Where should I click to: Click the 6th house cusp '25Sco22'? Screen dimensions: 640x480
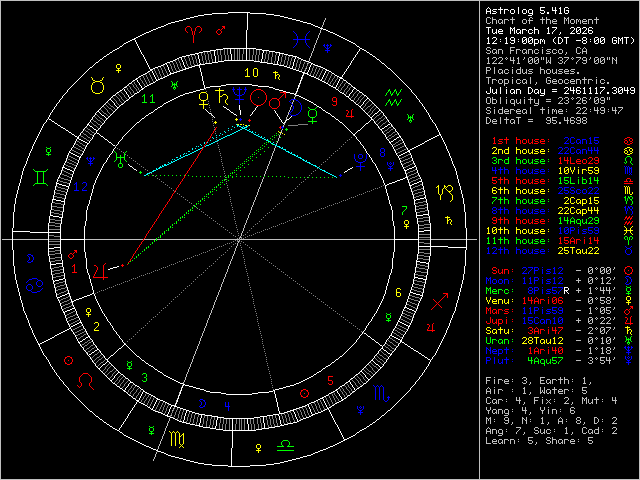click(578, 191)
